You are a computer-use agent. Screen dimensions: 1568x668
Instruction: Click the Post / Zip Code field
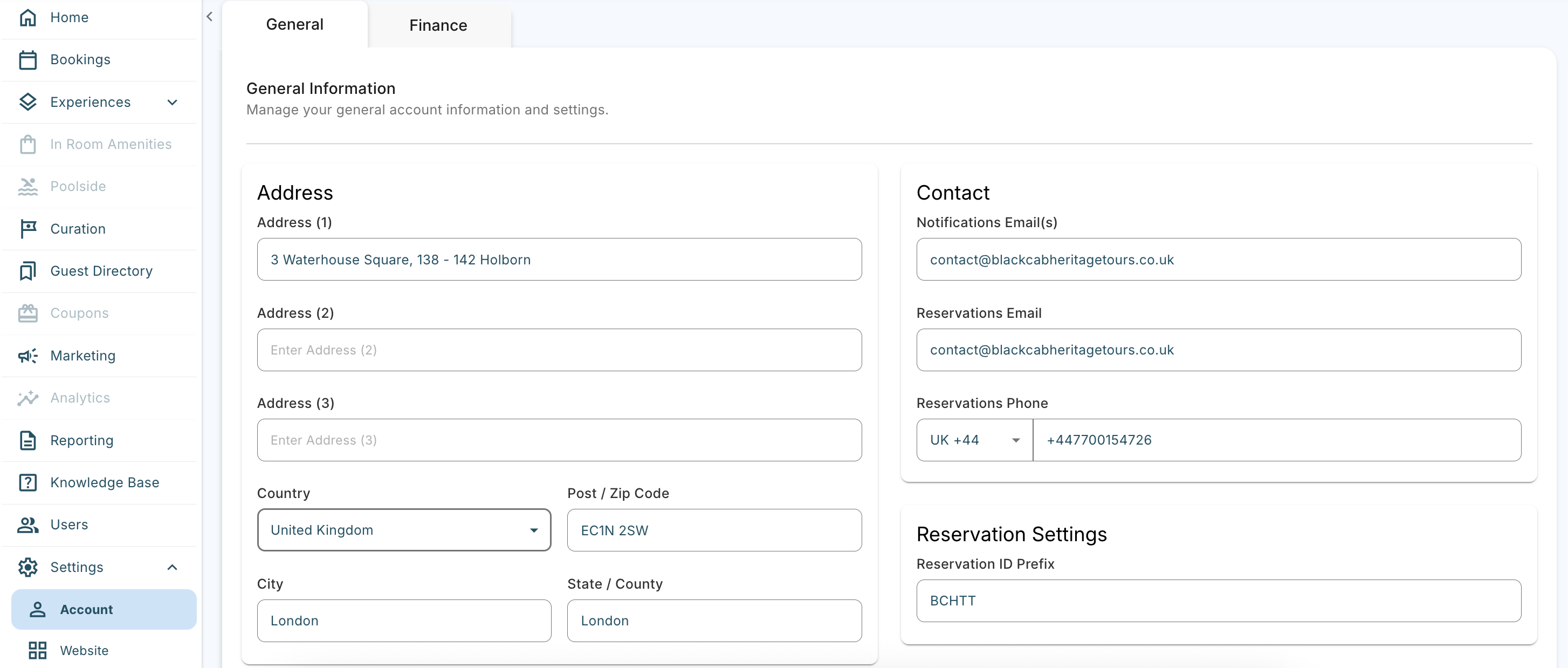[714, 530]
